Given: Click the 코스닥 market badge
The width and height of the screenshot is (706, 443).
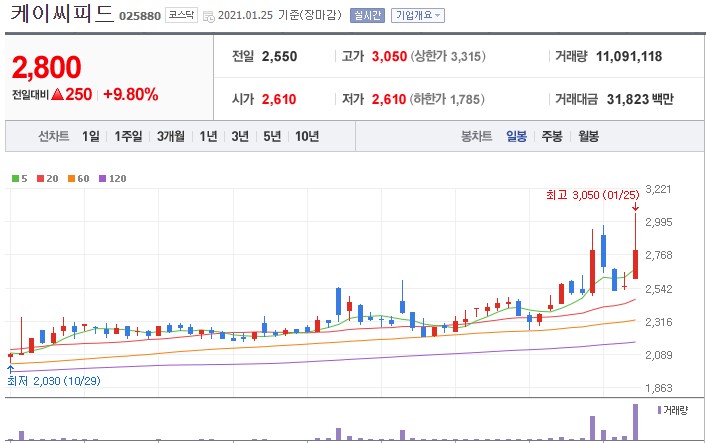Looking at the screenshot, I should (x=181, y=15).
